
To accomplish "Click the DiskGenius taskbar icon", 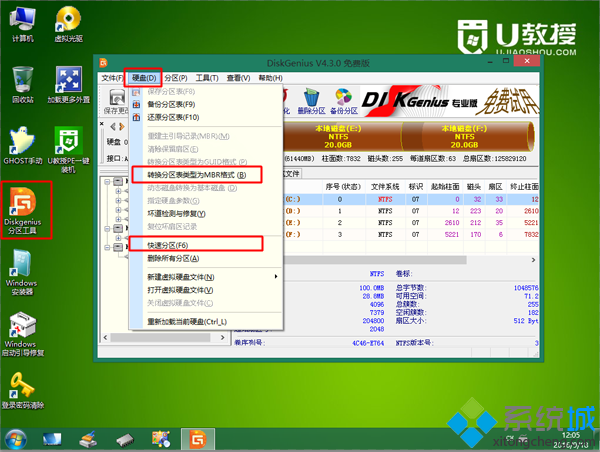I will click(197, 438).
